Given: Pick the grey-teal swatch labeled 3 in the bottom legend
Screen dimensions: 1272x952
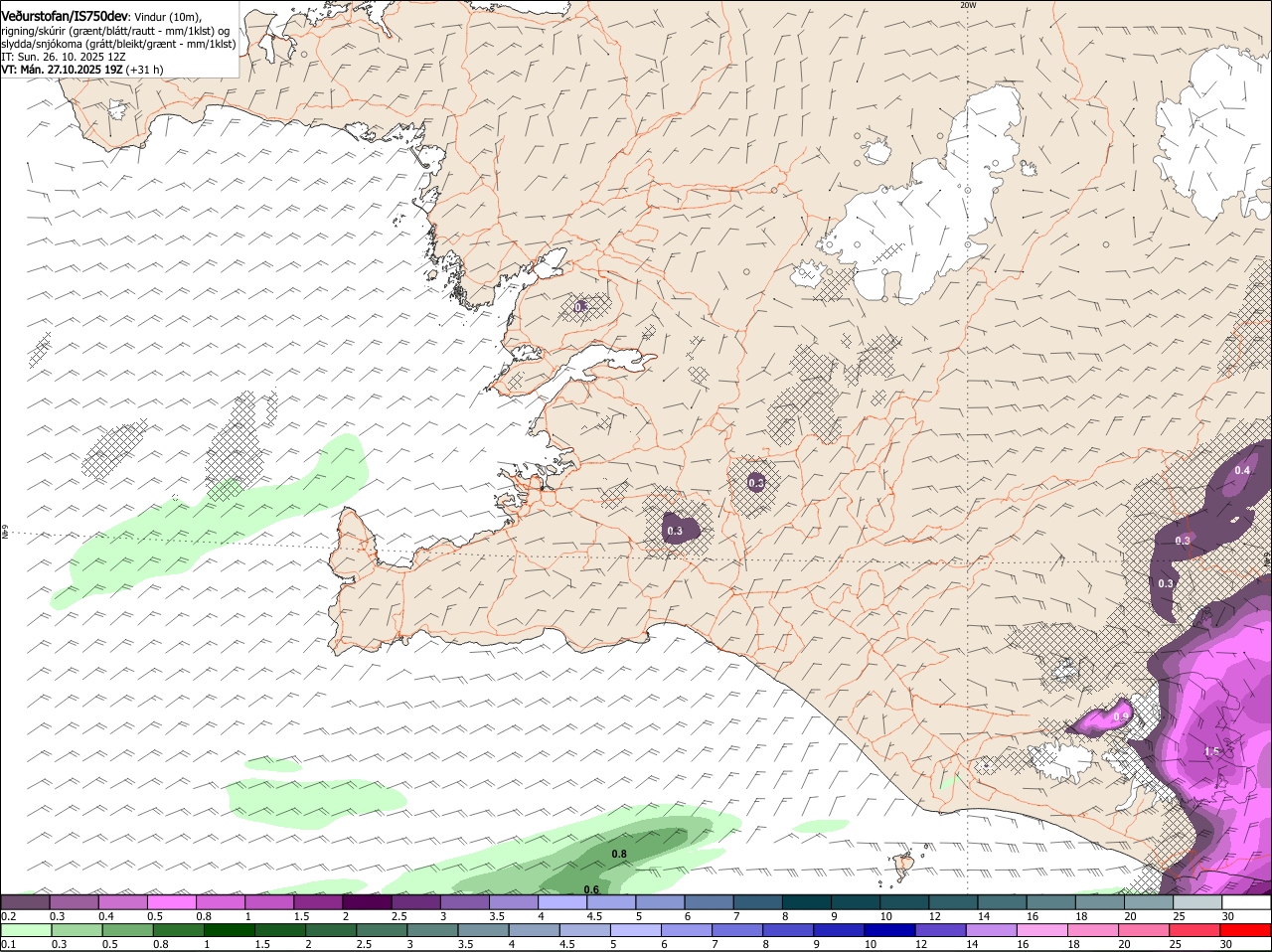Looking at the screenshot, I should point(432,930).
